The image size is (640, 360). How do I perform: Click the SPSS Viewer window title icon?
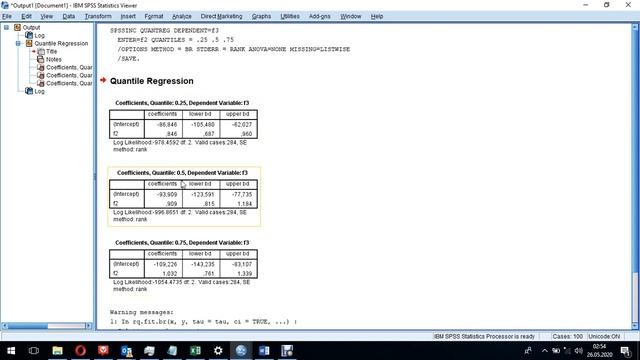[5, 5]
